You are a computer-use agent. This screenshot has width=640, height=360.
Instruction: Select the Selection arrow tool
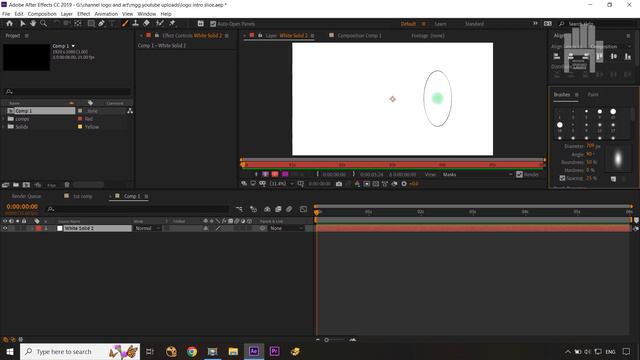[22, 24]
